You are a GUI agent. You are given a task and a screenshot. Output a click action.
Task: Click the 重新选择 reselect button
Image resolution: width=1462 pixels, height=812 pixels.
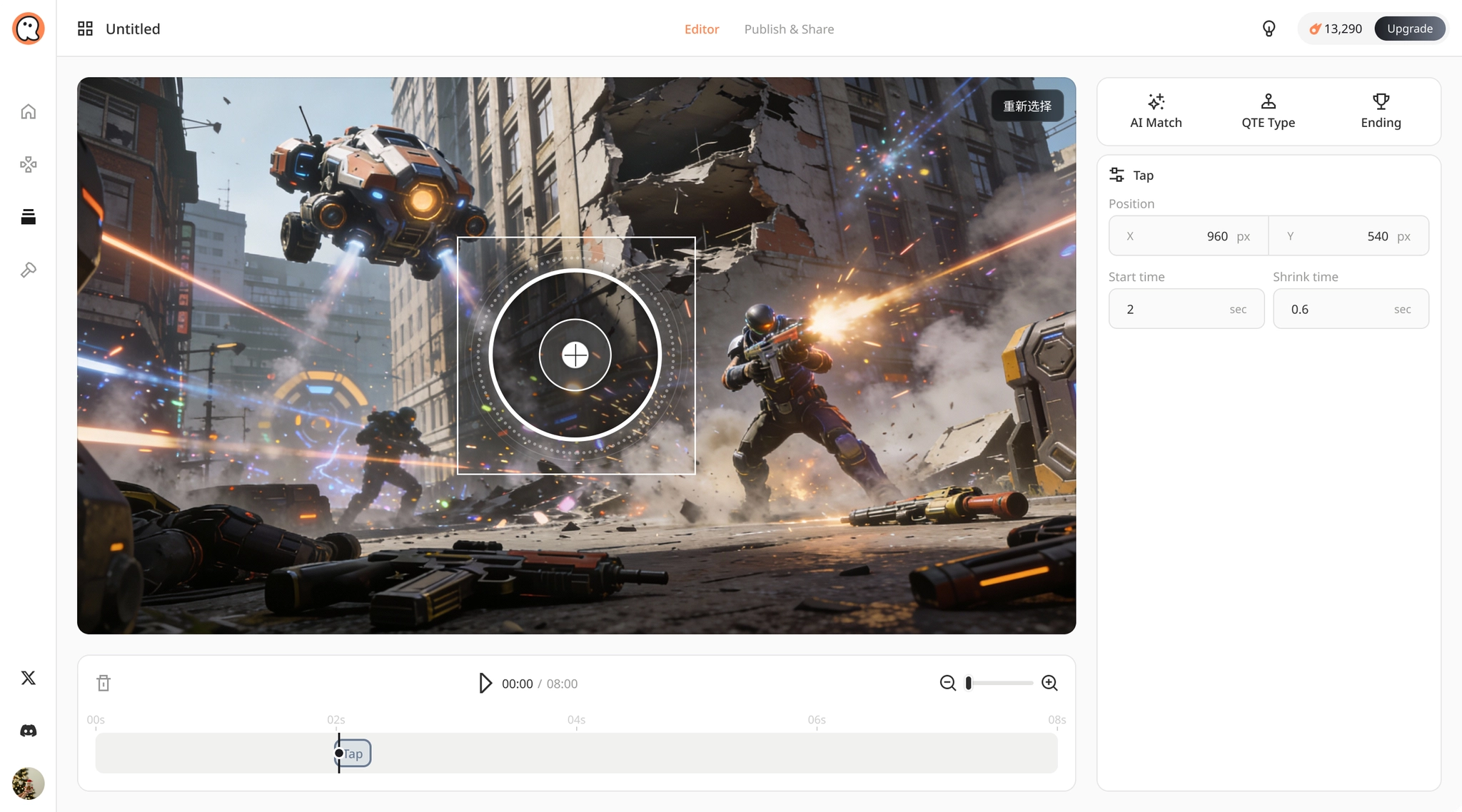click(1027, 106)
